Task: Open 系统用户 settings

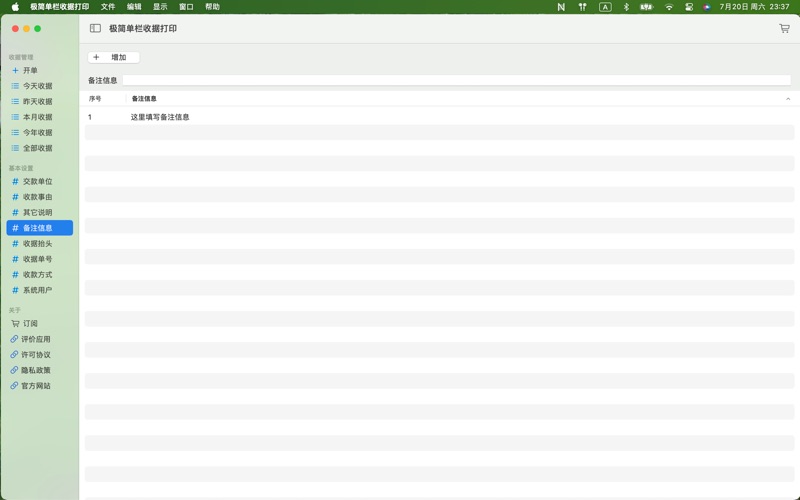Action: click(39, 290)
